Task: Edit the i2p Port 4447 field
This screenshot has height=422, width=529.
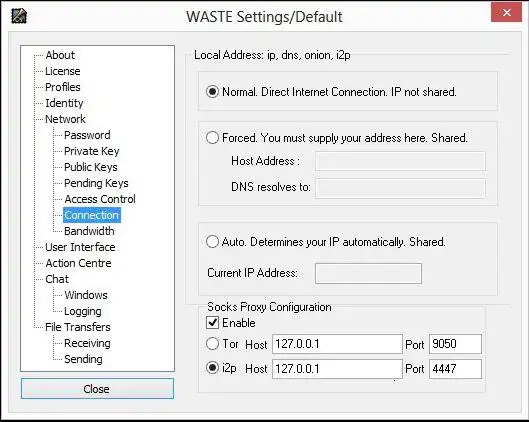Action: [455, 369]
